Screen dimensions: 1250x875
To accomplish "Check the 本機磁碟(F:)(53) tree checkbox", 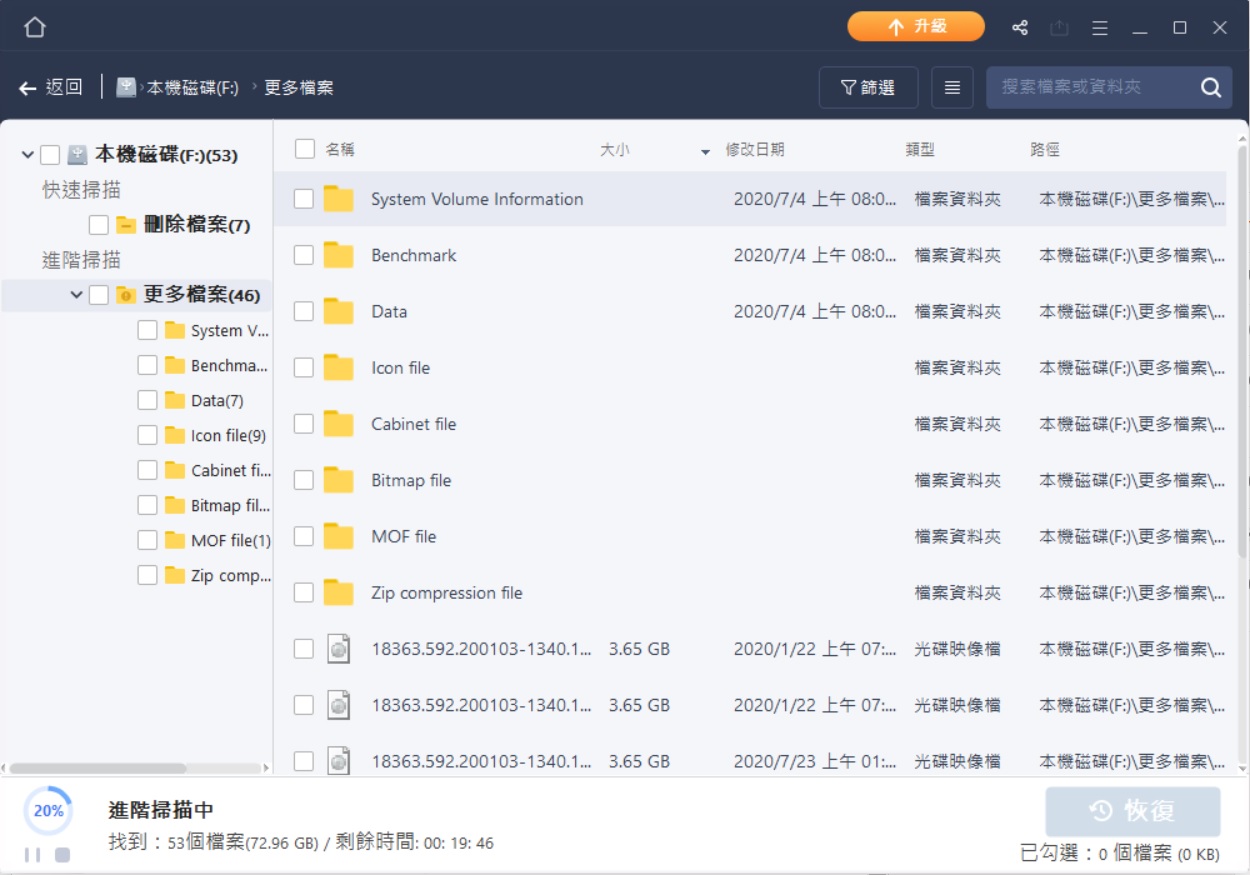I will click(x=50, y=155).
